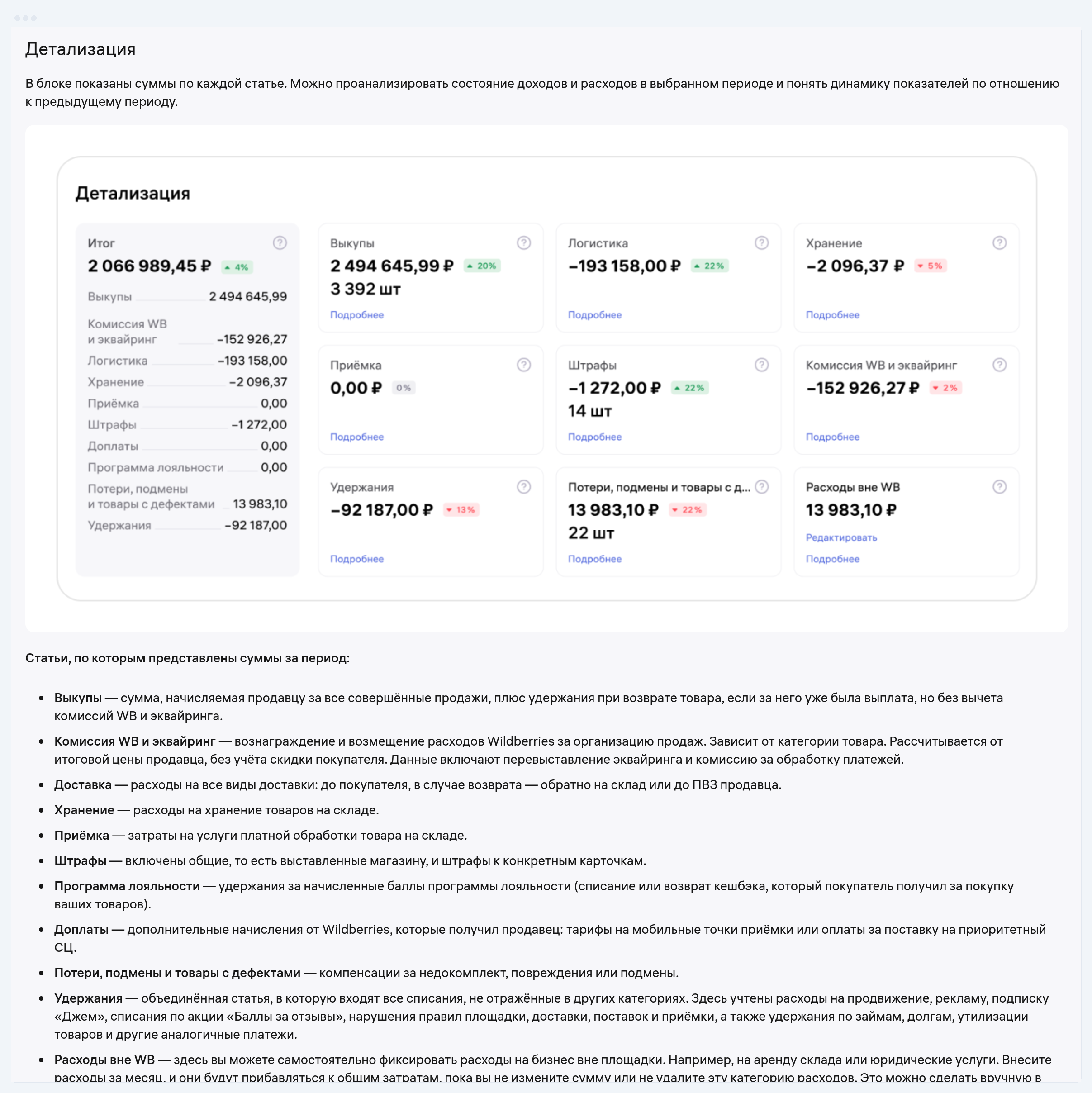Click the 4% growth badge next to Итог
This screenshot has width=1092, height=1093.
tap(237, 267)
